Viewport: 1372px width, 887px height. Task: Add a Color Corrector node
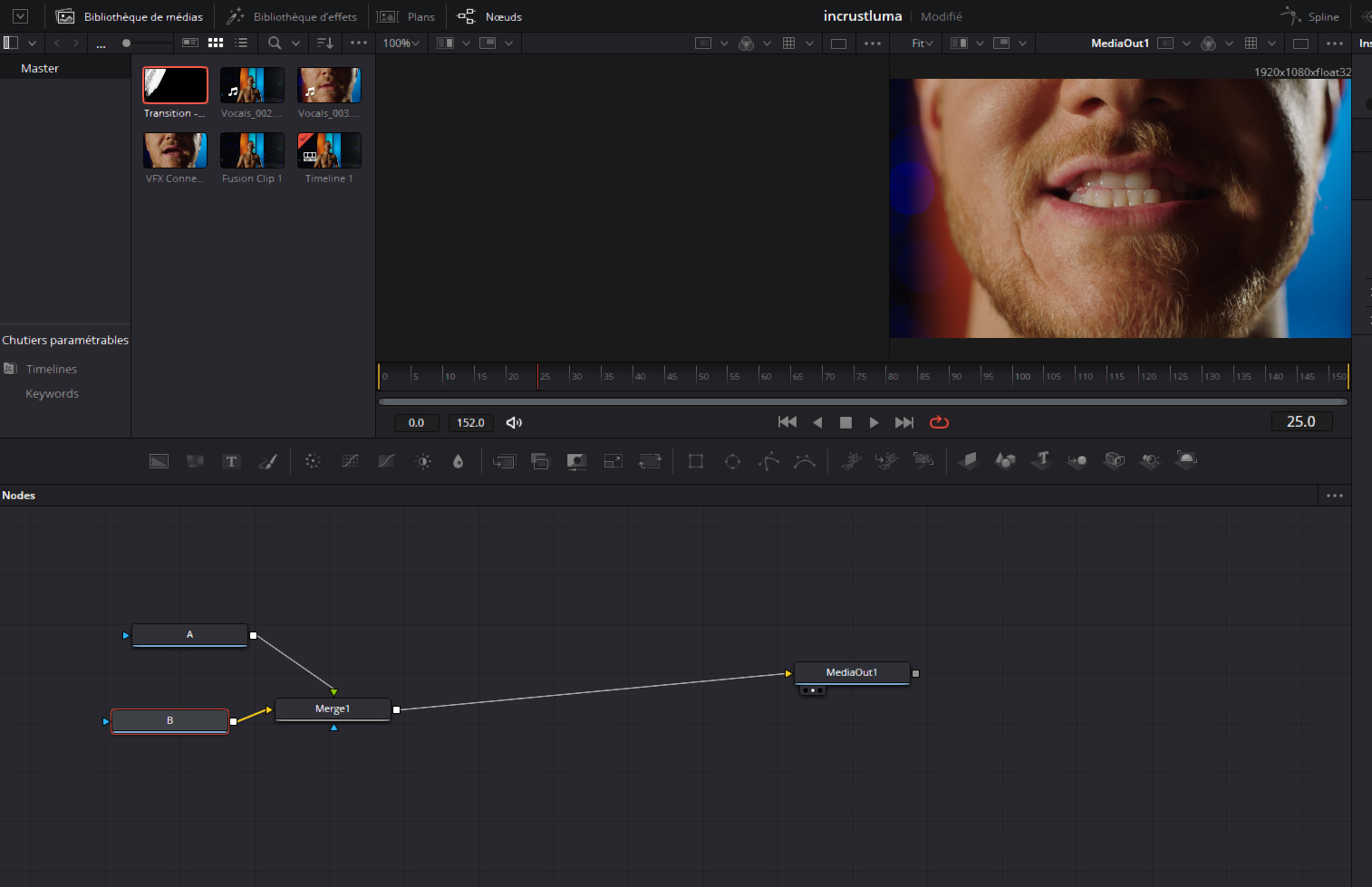[313, 461]
